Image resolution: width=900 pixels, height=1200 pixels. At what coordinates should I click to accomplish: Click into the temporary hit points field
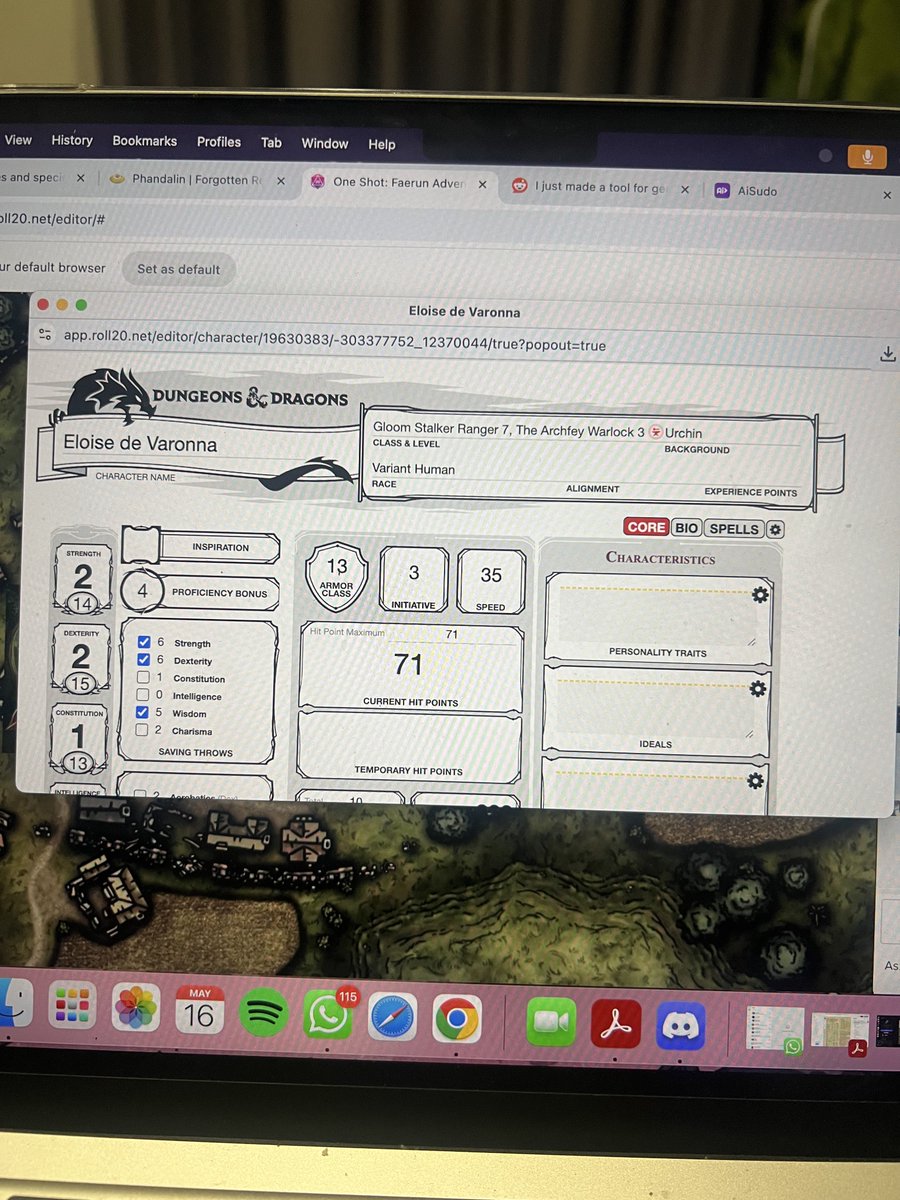[x=408, y=739]
